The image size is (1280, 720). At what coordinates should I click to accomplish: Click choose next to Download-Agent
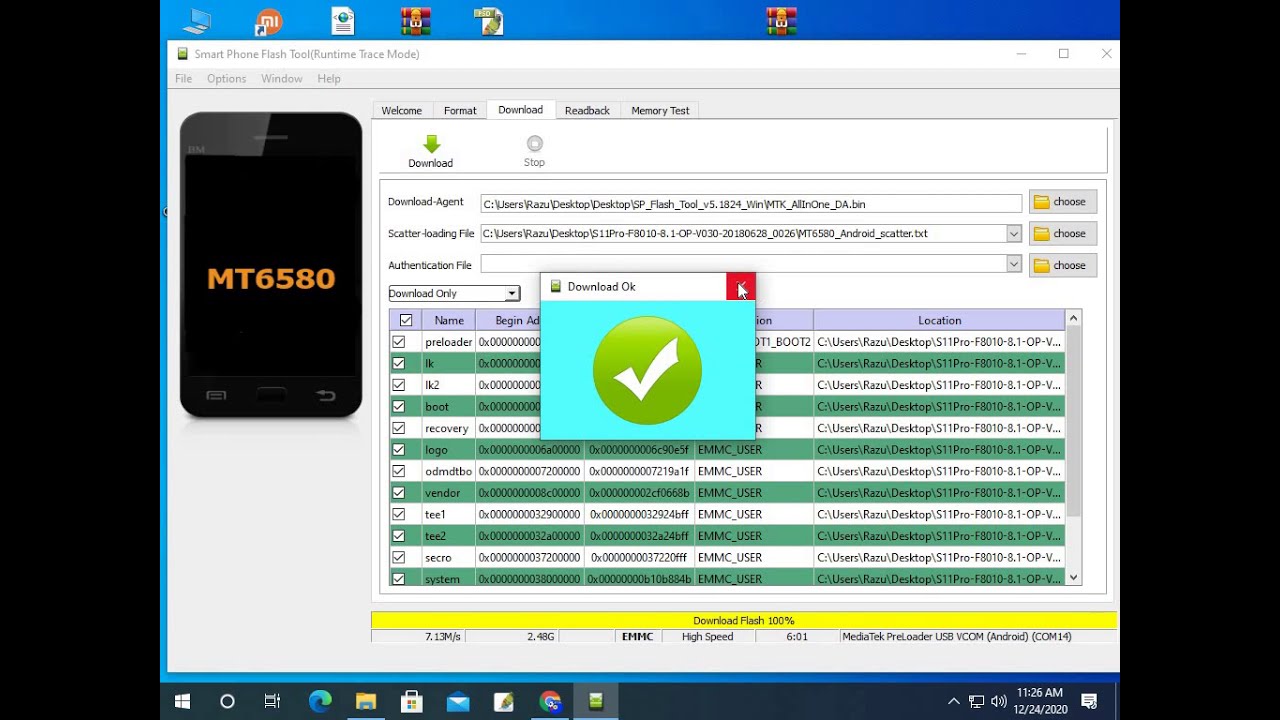1062,202
